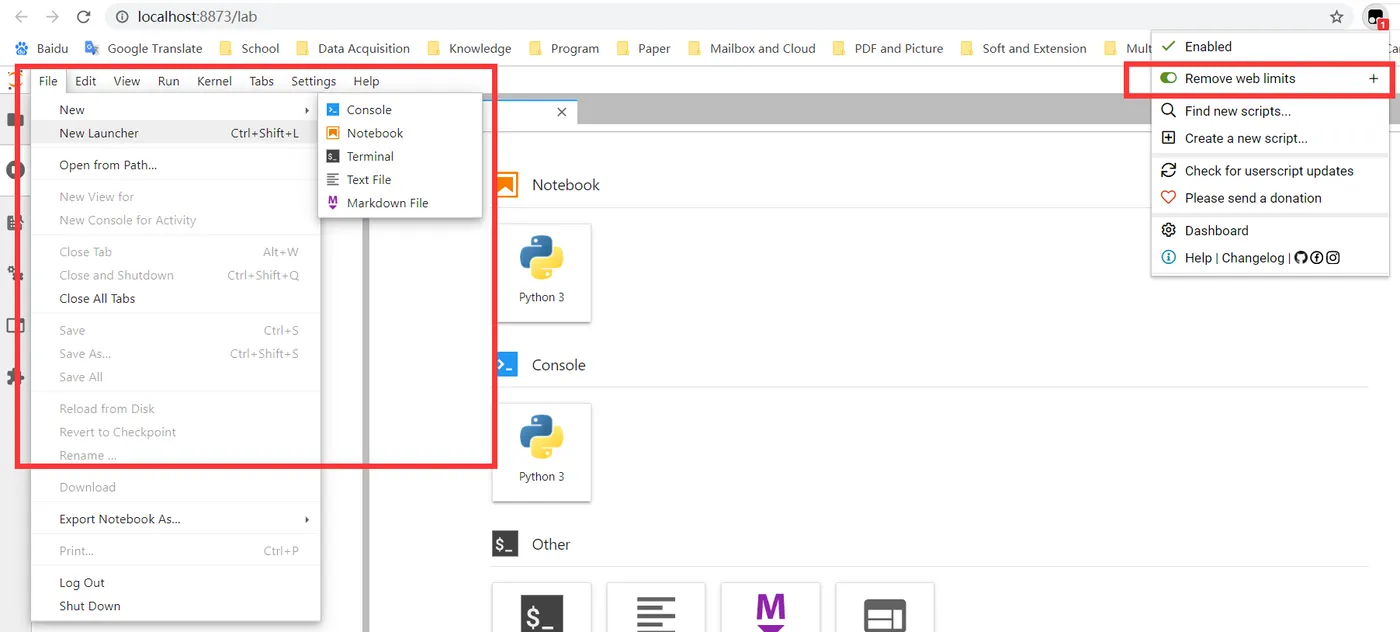Open the Baidu bookmark
The height and width of the screenshot is (632, 1400).
tap(41, 48)
